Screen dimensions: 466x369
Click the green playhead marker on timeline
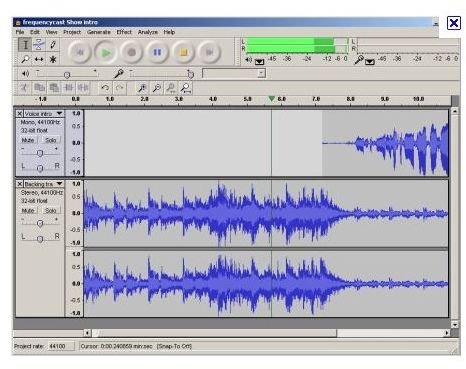point(272,98)
